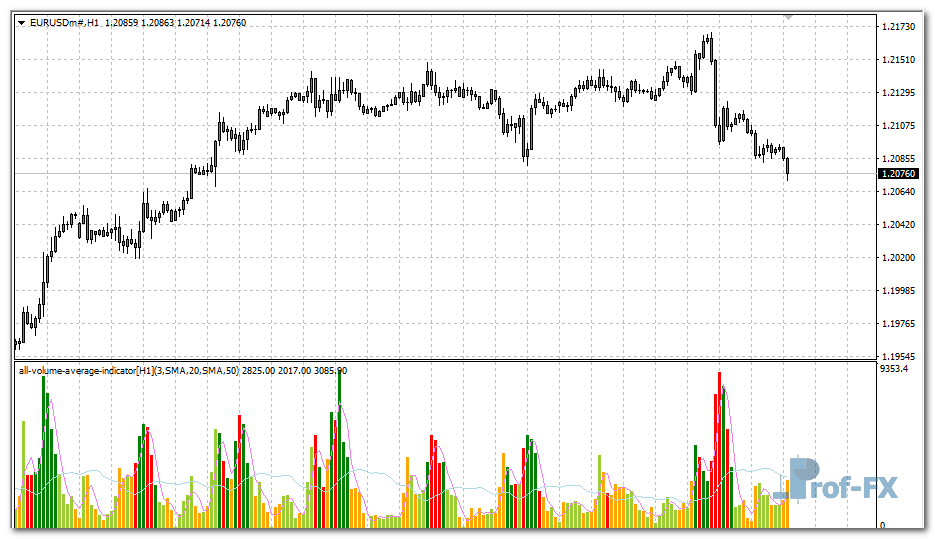
Task: Open the one-click trading triangle beside EURUSDm#
Action: point(22,21)
